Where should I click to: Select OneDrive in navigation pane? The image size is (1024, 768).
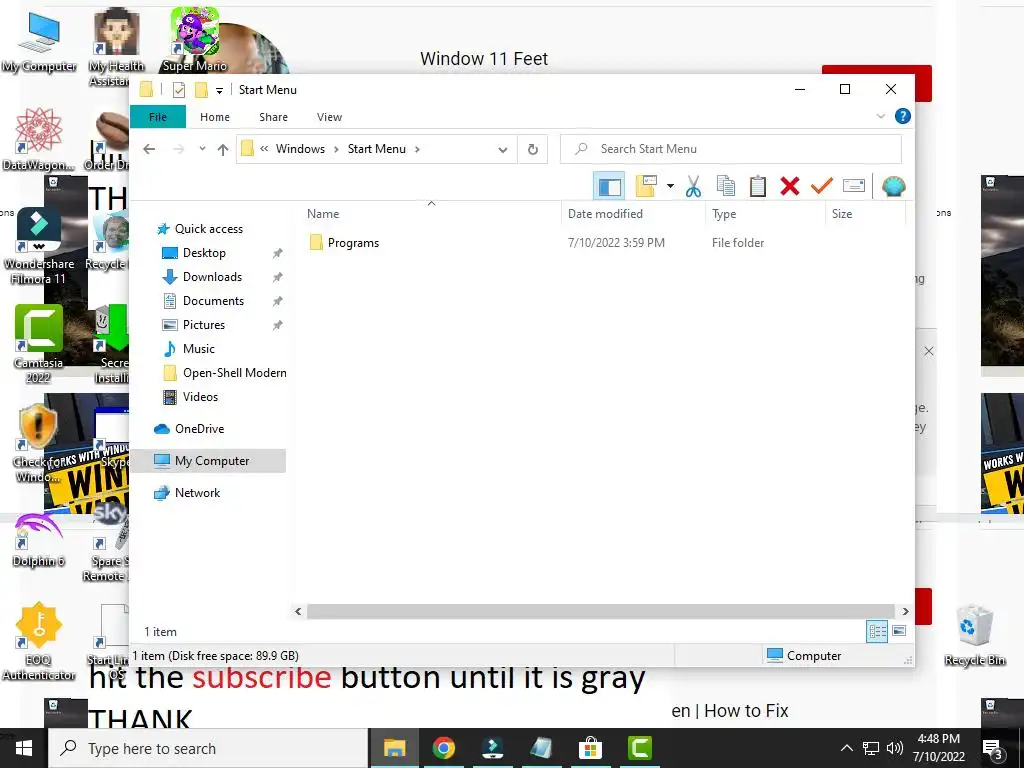tap(199, 429)
